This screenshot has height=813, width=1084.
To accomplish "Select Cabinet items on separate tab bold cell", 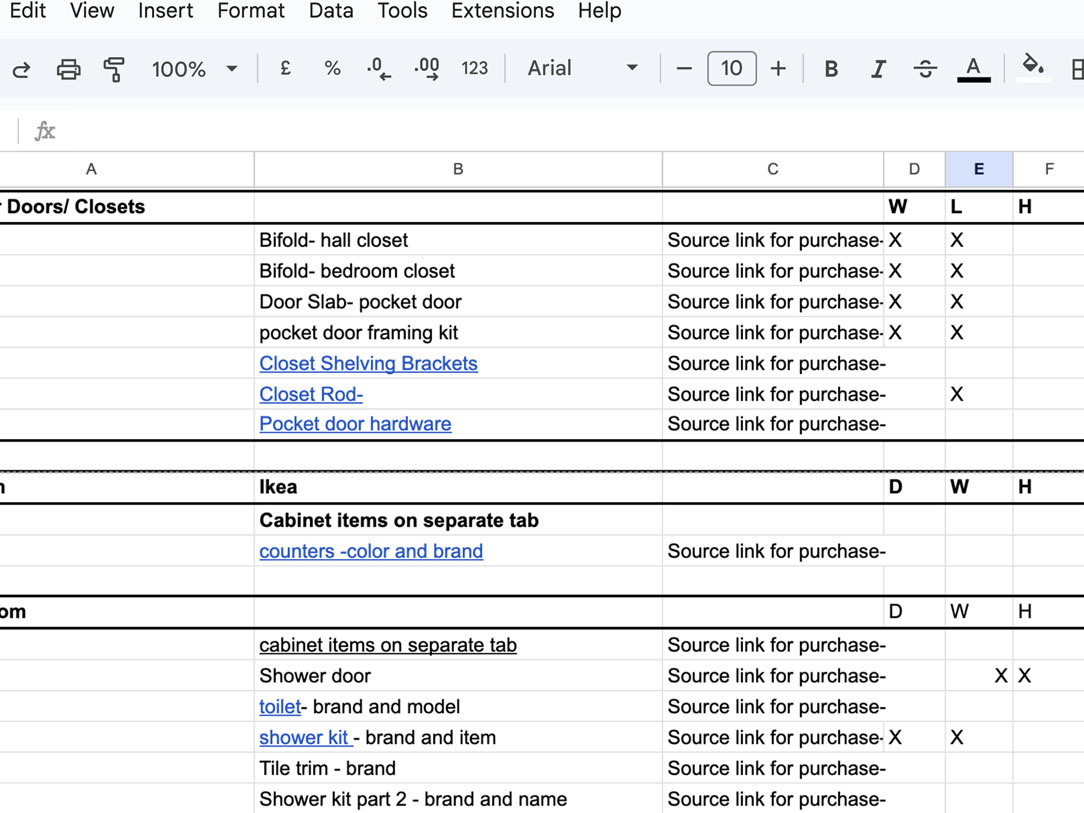I will (458, 520).
